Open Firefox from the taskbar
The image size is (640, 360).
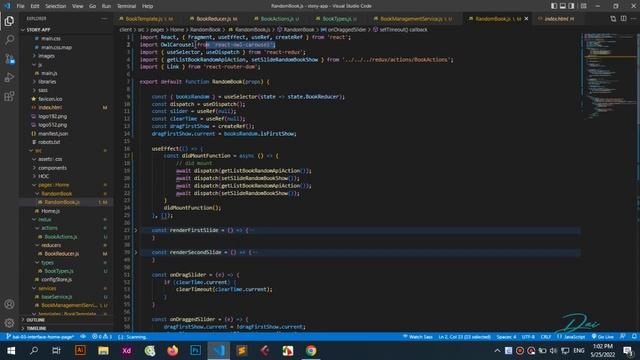tap(173, 351)
